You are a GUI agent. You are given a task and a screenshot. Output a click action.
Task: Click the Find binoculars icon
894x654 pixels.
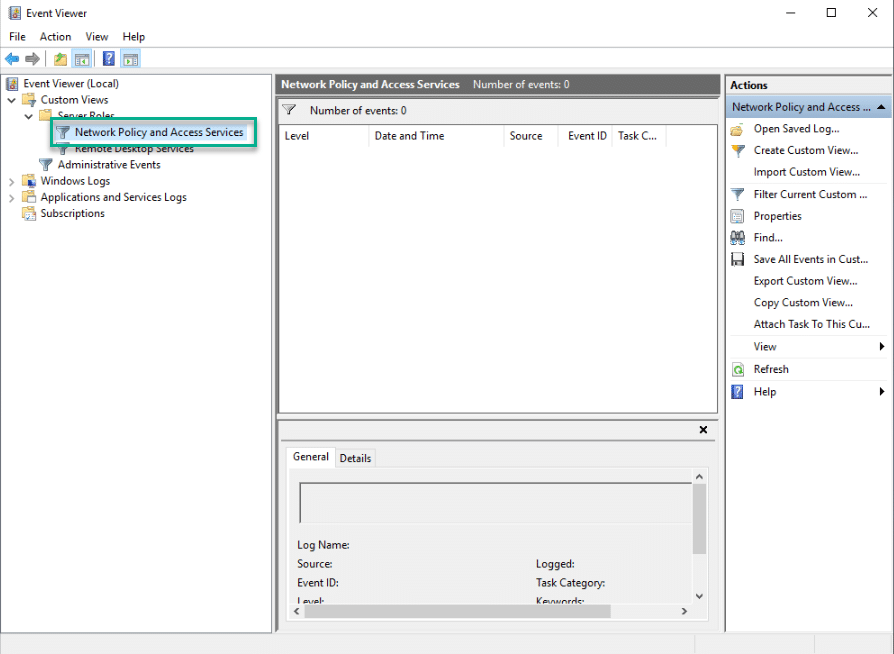738,237
